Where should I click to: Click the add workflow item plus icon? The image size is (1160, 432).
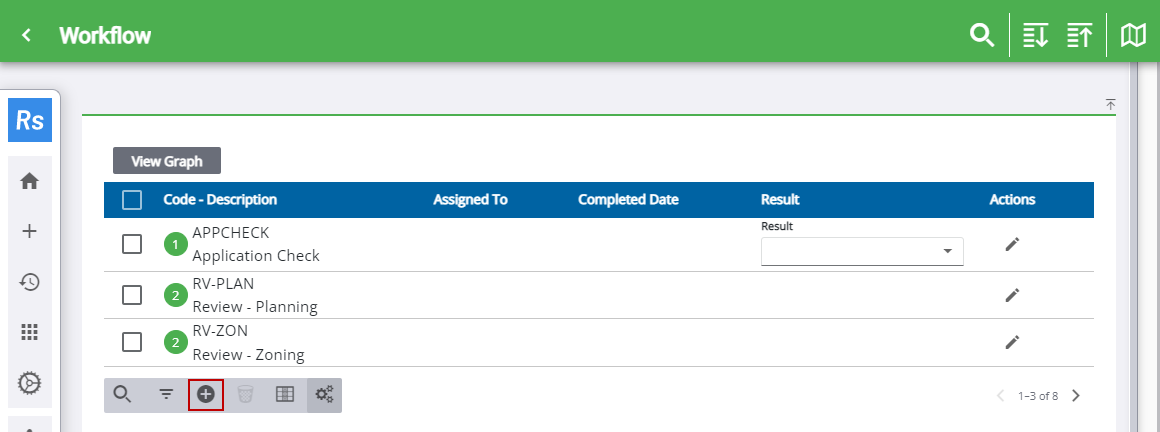[x=205, y=394]
